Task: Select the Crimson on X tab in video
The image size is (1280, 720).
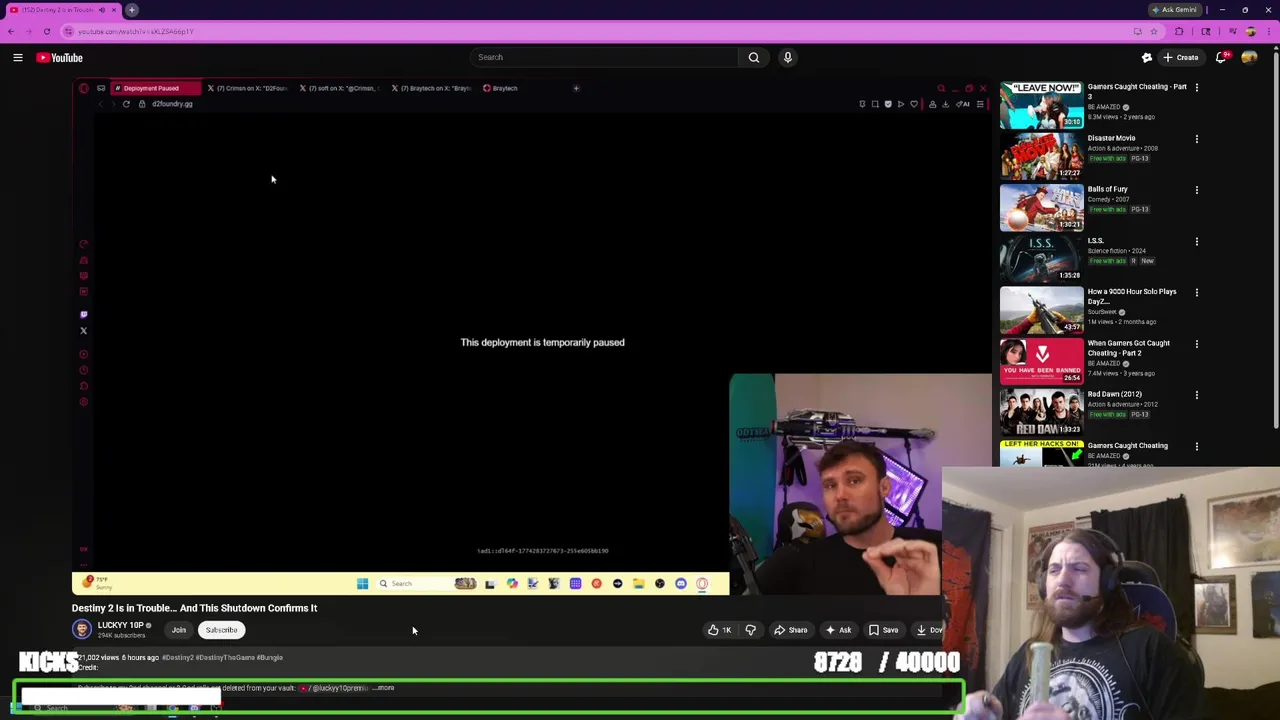Action: click(246, 88)
